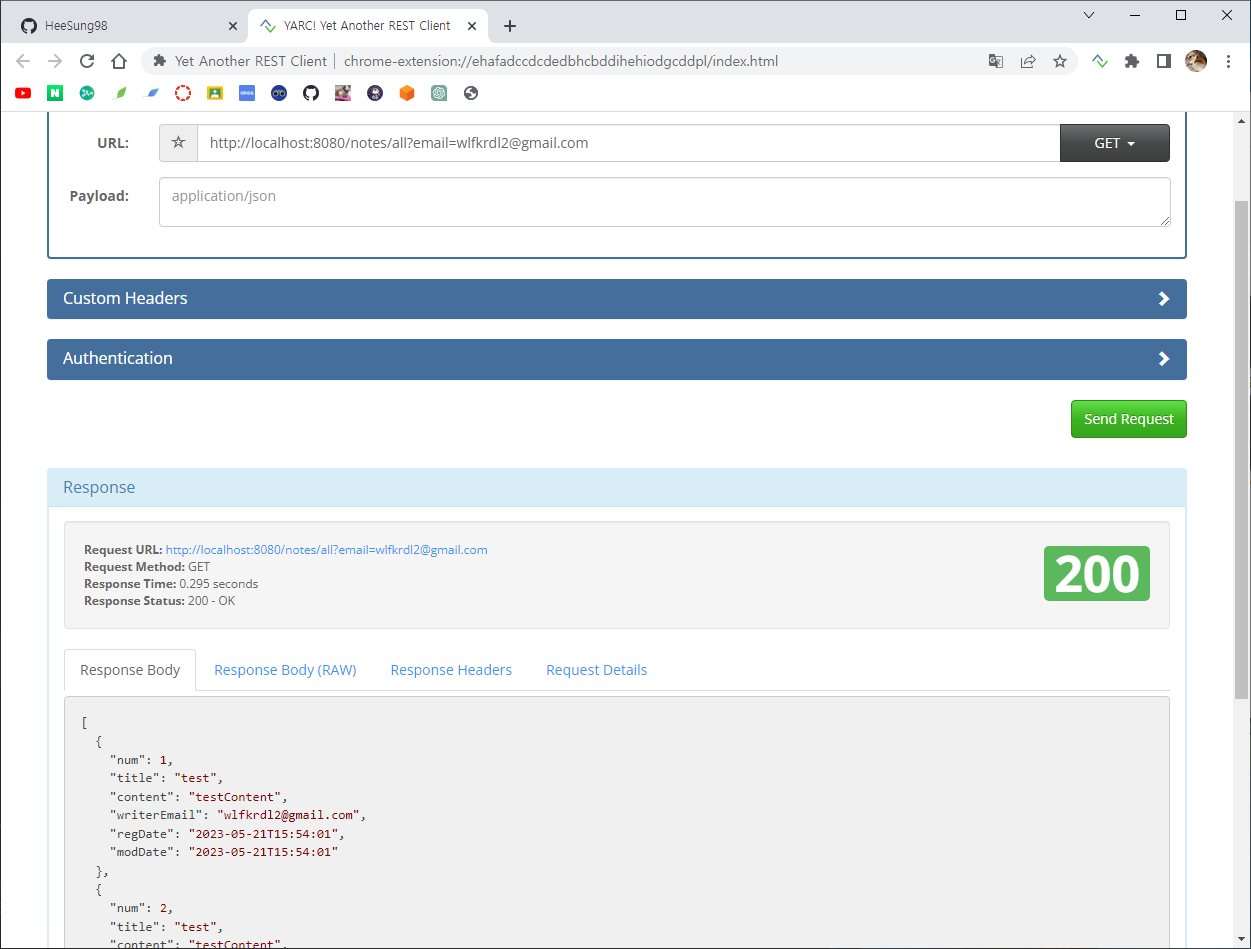The image size is (1251, 949).
Task: Click the Payload application/json text area
Action: (665, 202)
